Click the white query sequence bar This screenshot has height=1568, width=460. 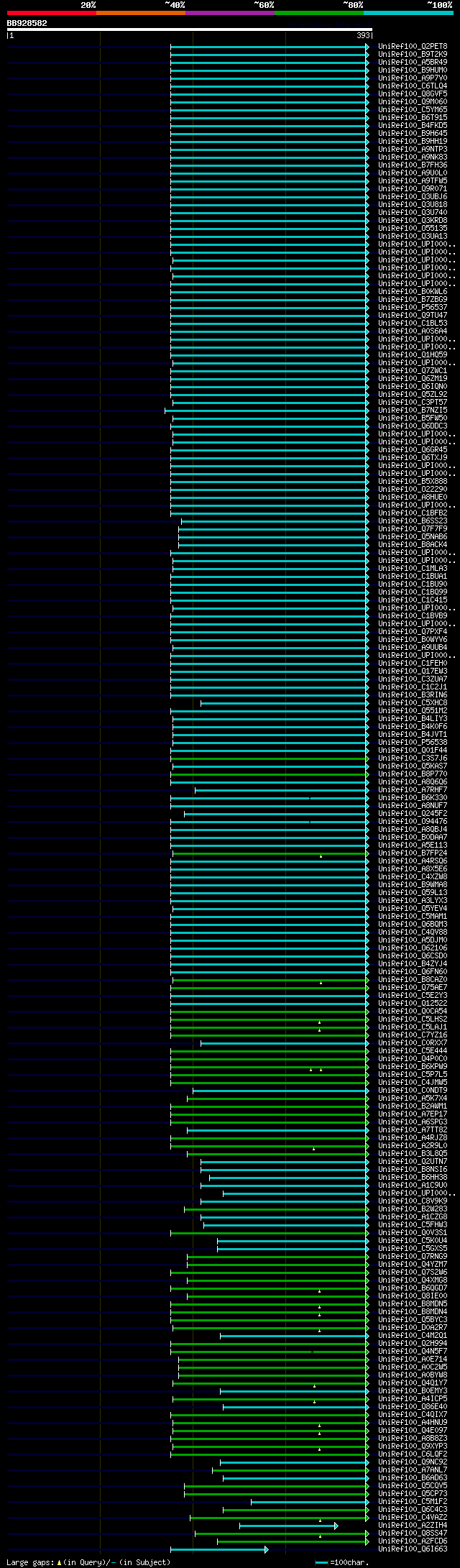click(x=190, y=29)
